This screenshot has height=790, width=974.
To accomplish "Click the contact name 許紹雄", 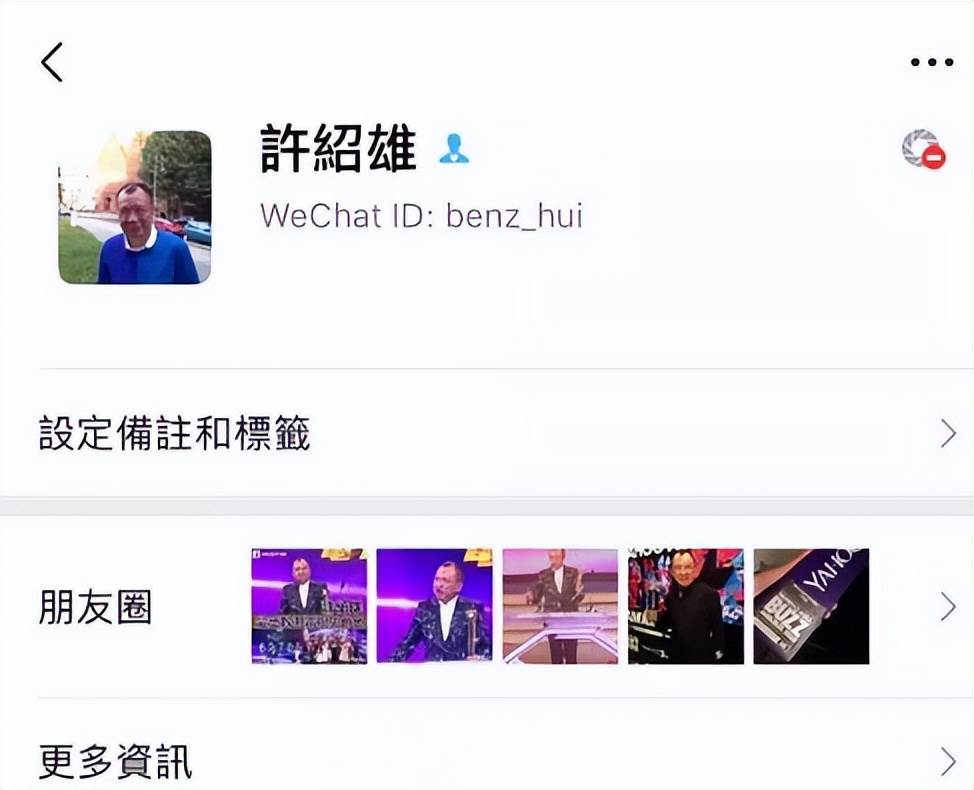I will point(339,149).
